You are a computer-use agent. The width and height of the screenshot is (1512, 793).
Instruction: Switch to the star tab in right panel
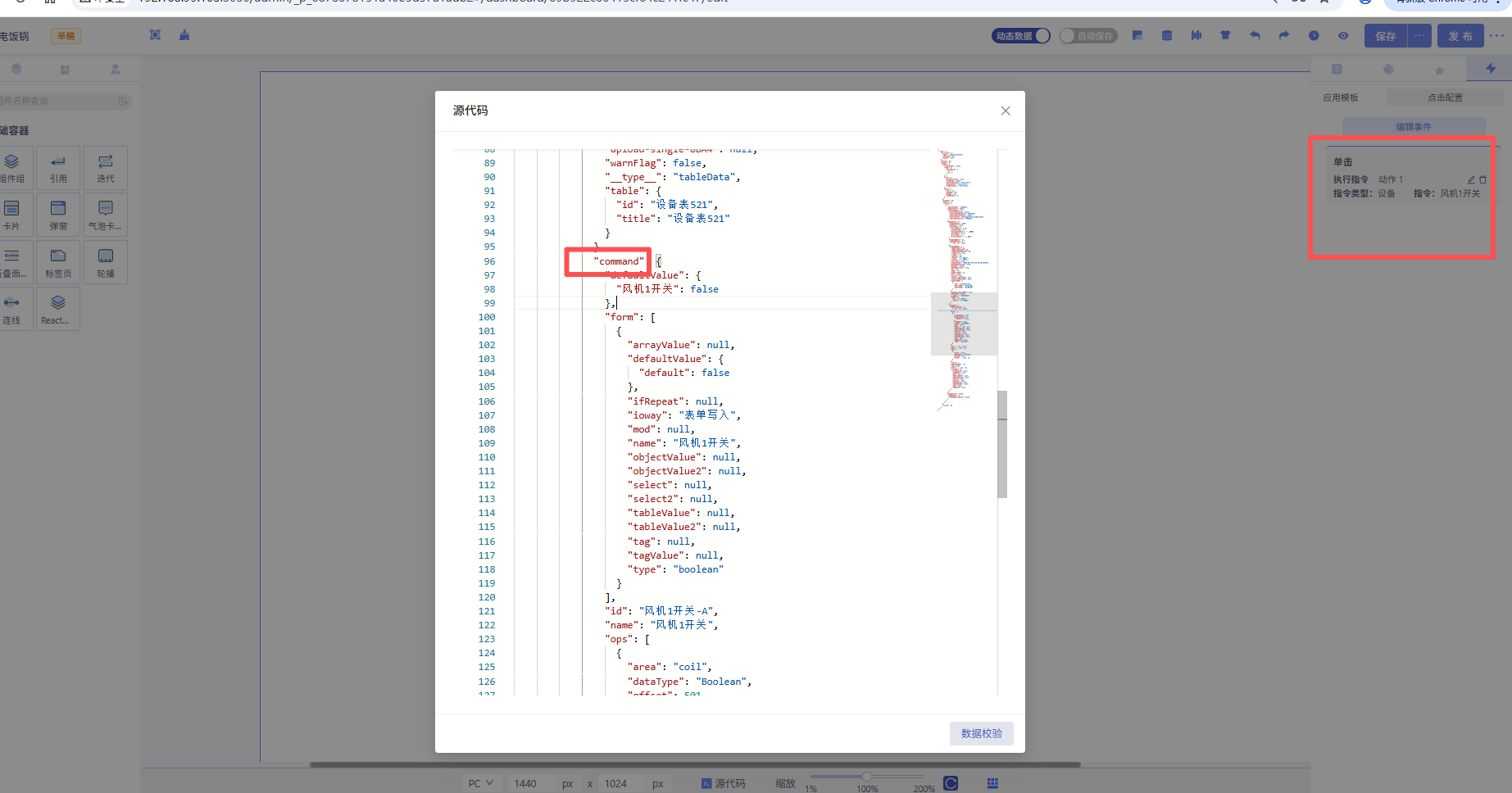pos(1439,70)
